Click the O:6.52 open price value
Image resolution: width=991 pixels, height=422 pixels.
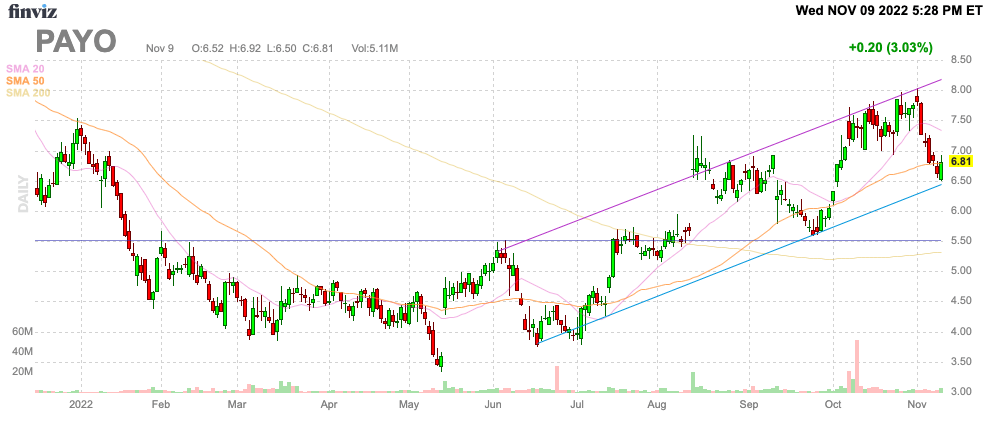pos(209,48)
